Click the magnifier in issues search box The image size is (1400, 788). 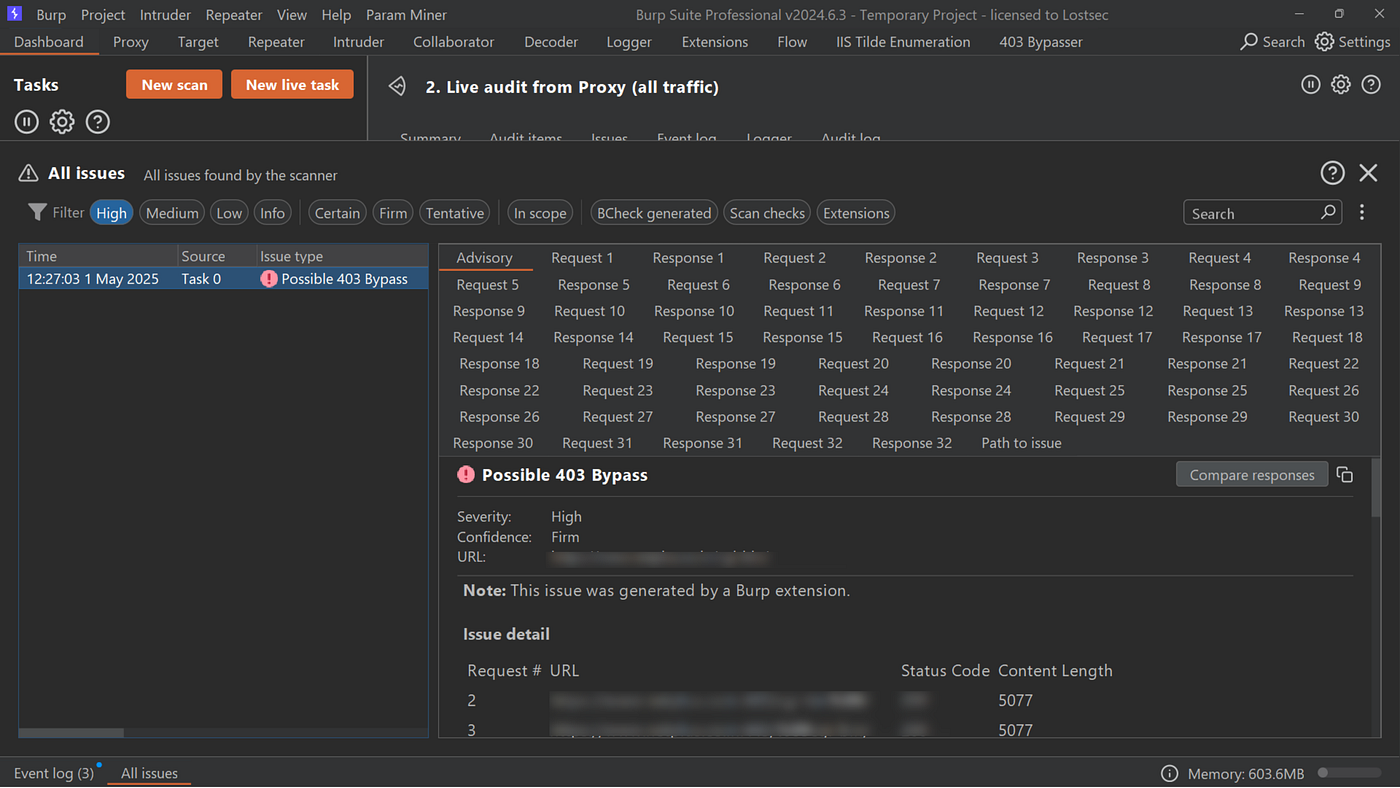pos(1328,212)
